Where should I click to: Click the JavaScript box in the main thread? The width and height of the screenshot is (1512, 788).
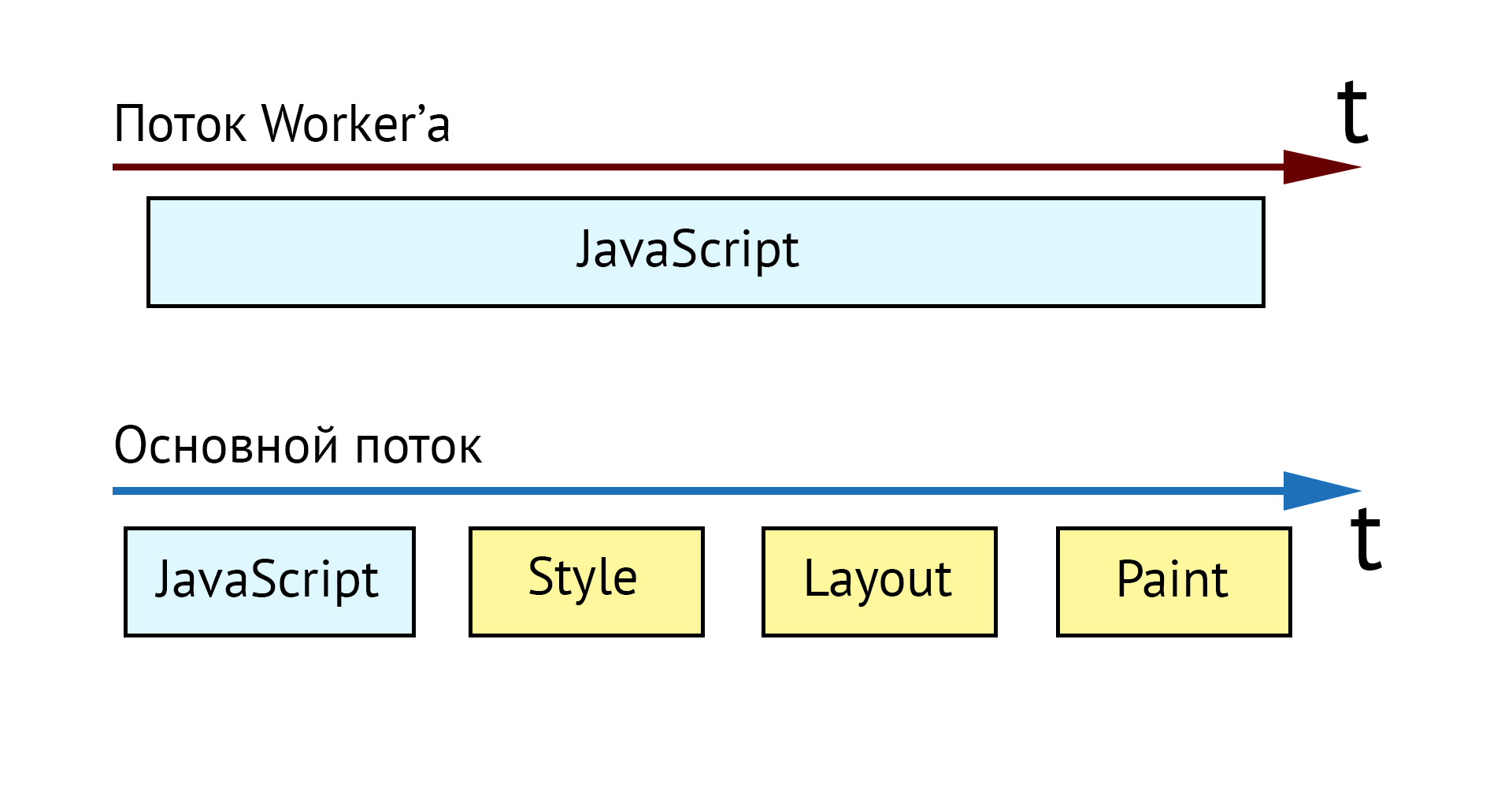pos(269,582)
